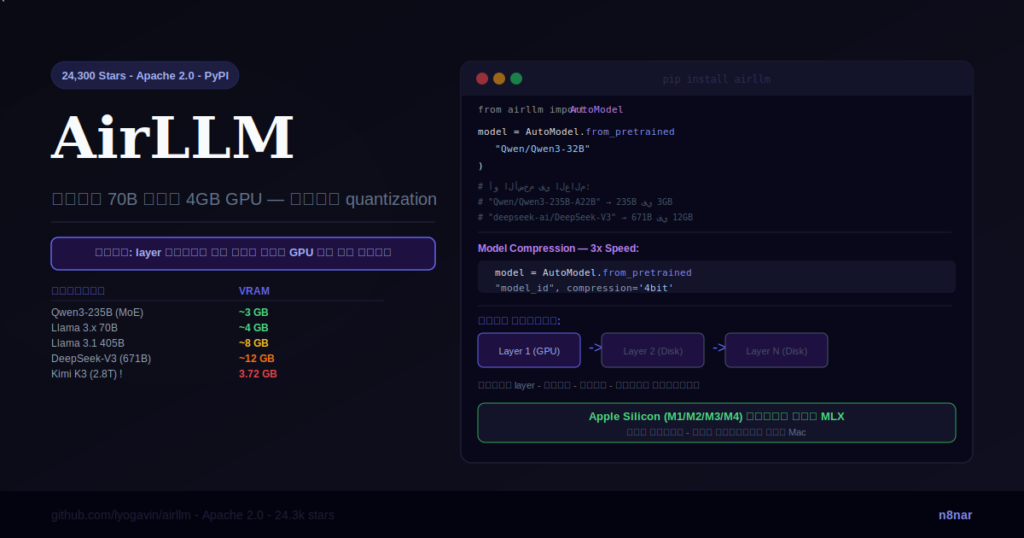The image size is (1024, 538).
Task: Click the 'Model Compression — 3x Speed:' heading
Action: [x=558, y=249]
